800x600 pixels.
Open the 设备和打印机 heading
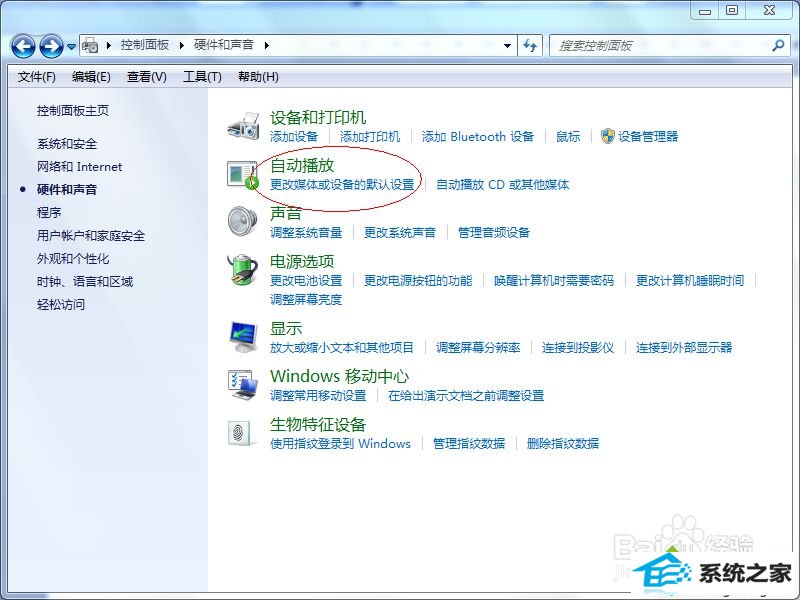click(x=318, y=118)
